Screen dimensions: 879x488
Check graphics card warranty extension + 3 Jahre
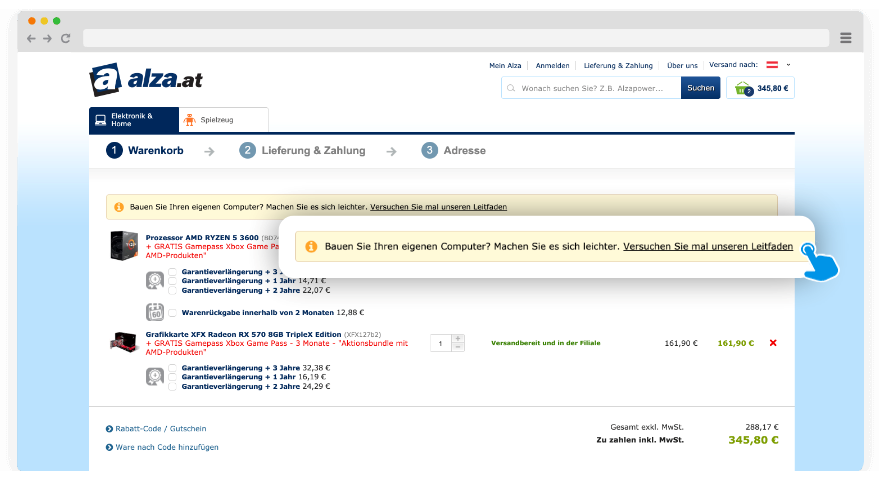tap(173, 367)
